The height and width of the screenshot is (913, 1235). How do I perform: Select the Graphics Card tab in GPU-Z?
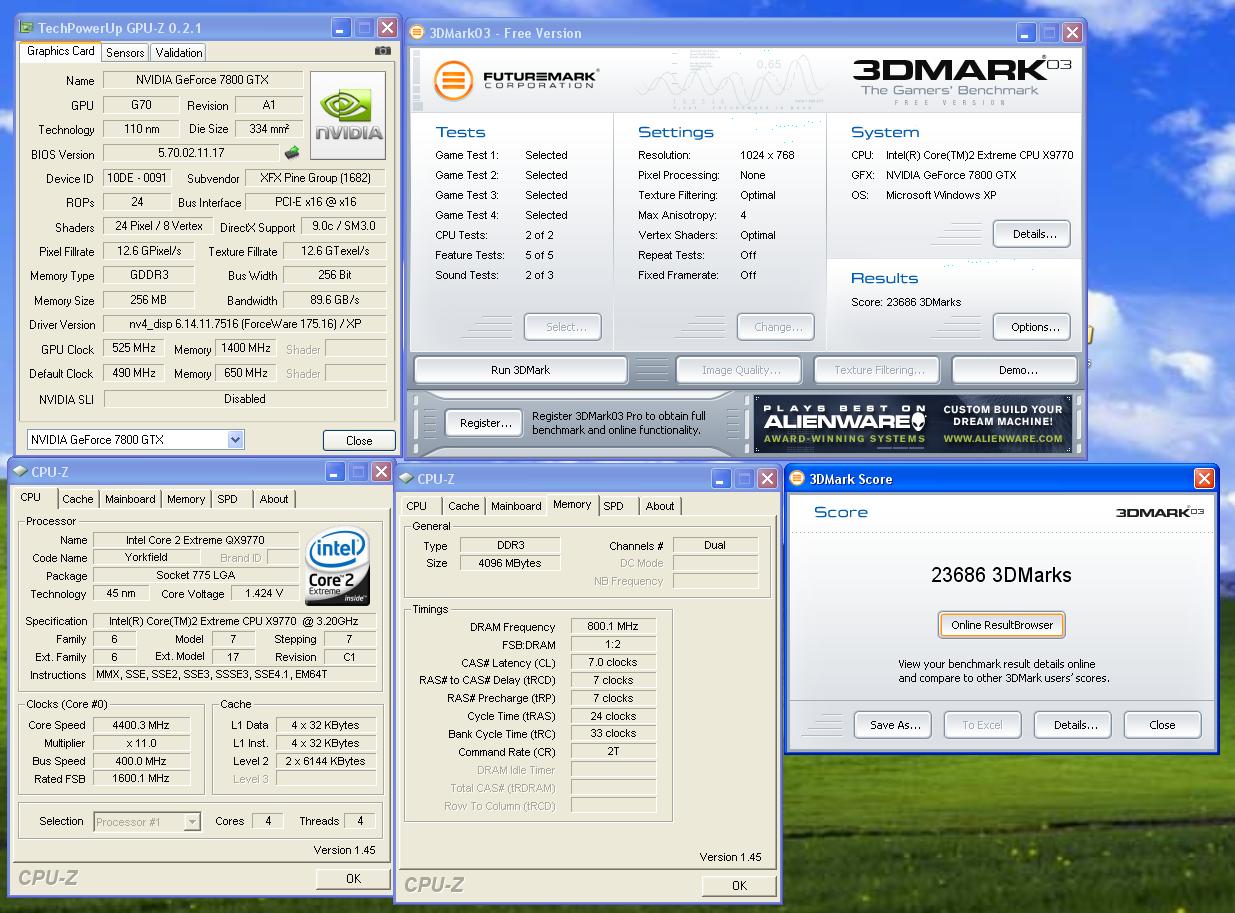[60, 51]
